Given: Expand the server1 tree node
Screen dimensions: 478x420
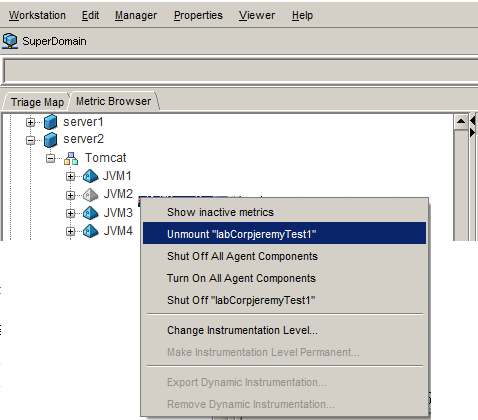Looking at the screenshot, I should pyautogui.click(x=30, y=123).
